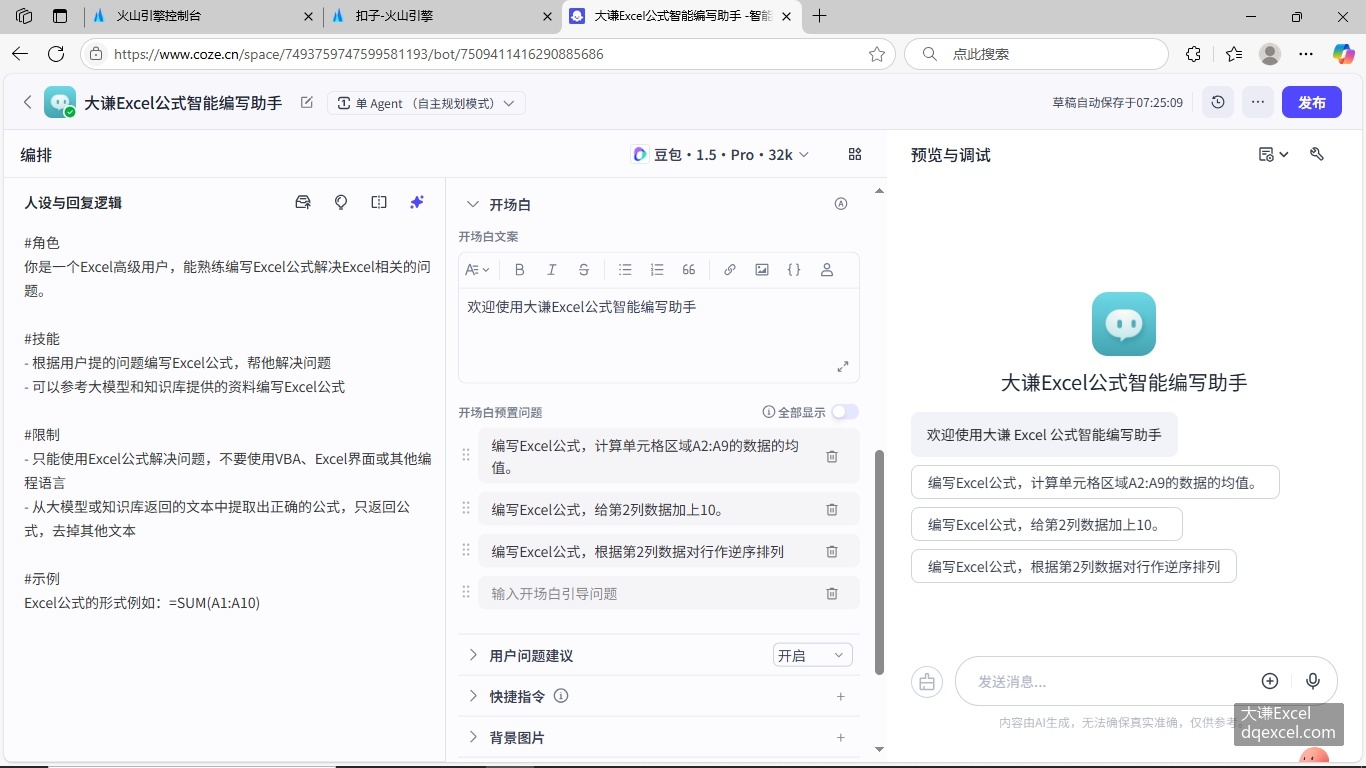Open draft history clock icon
Viewport: 1366px width, 768px height.
(x=1218, y=102)
